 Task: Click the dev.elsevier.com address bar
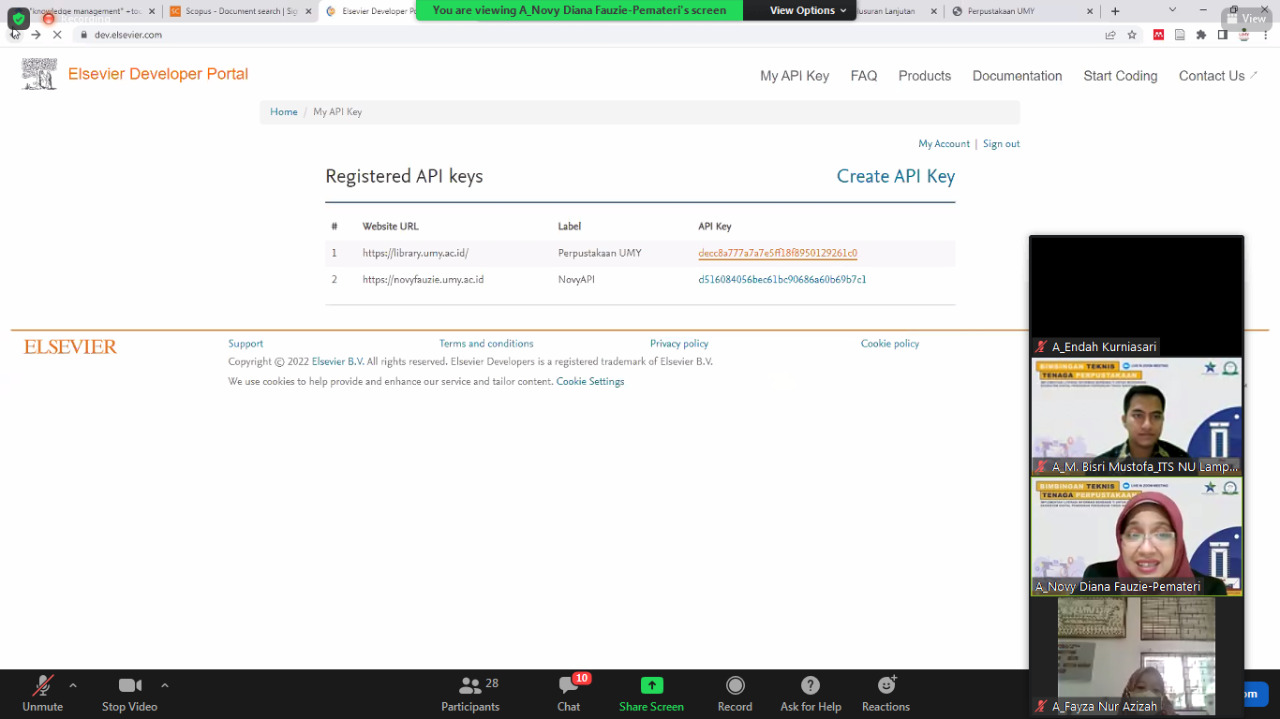pos(128,34)
